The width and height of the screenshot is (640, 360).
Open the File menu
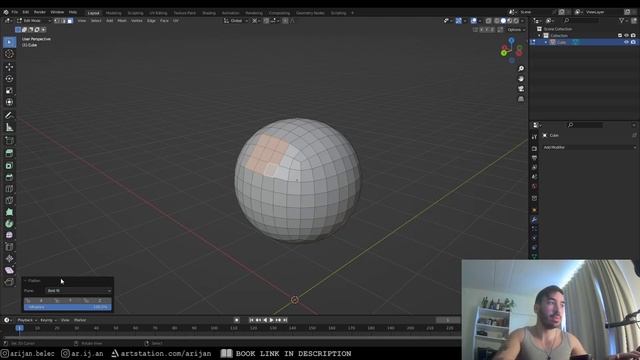15,12
